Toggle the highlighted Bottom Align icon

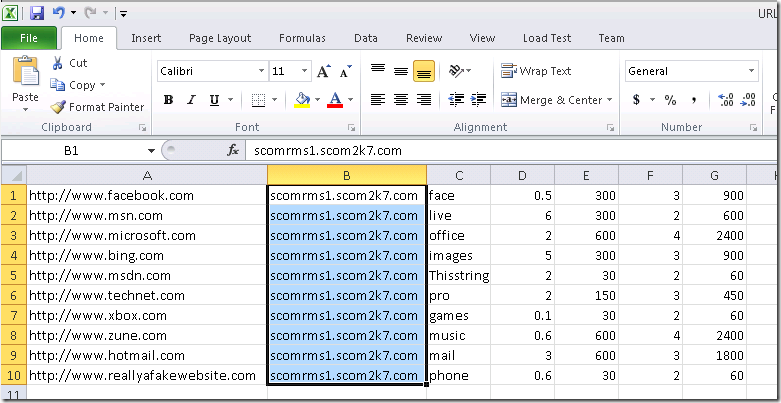pyautogui.click(x=424, y=71)
